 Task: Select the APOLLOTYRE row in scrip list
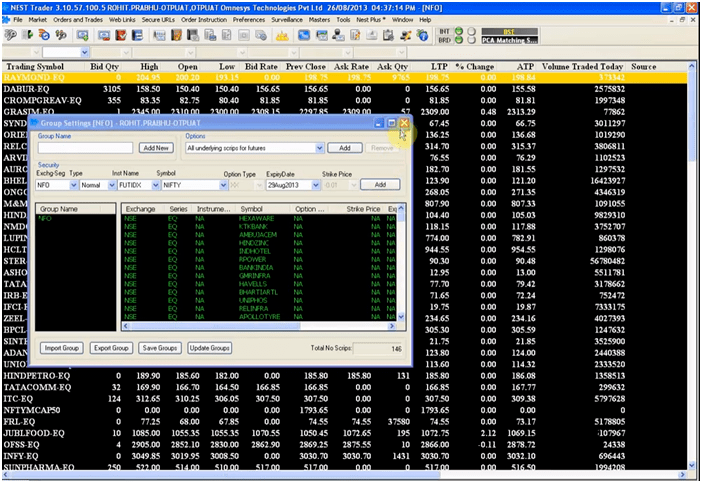point(259,316)
